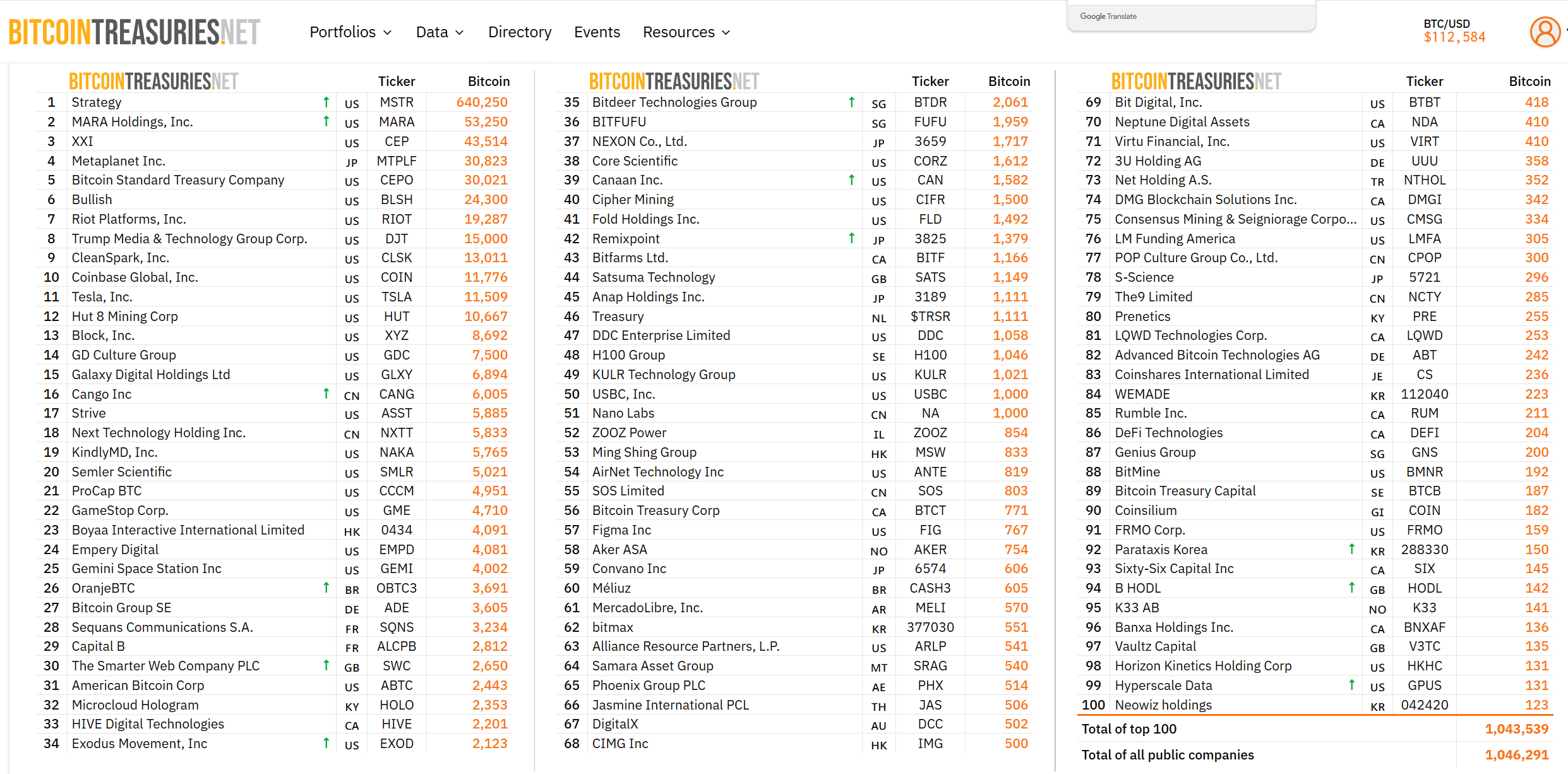Open the Resources dropdown menu
This screenshot has height=774, width=1568.
click(x=686, y=32)
